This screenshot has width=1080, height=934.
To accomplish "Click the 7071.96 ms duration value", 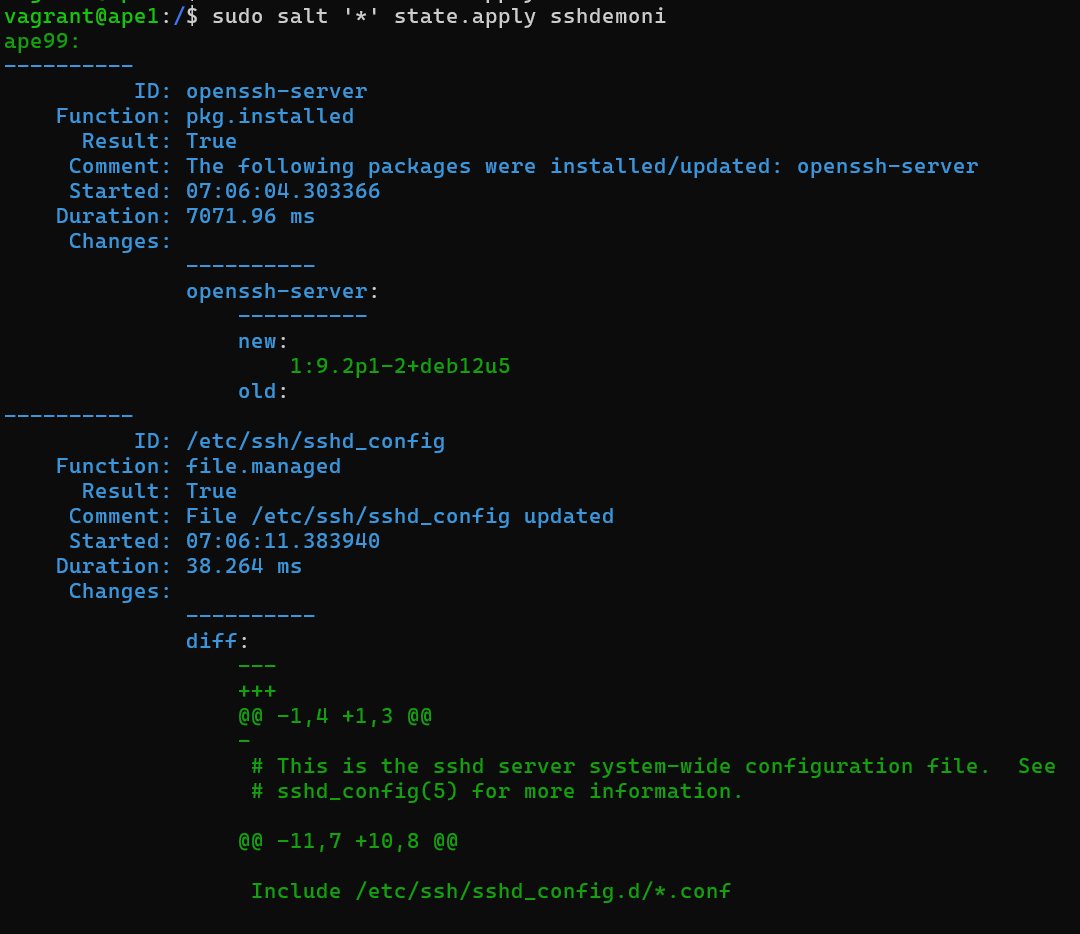I will pos(250,216).
